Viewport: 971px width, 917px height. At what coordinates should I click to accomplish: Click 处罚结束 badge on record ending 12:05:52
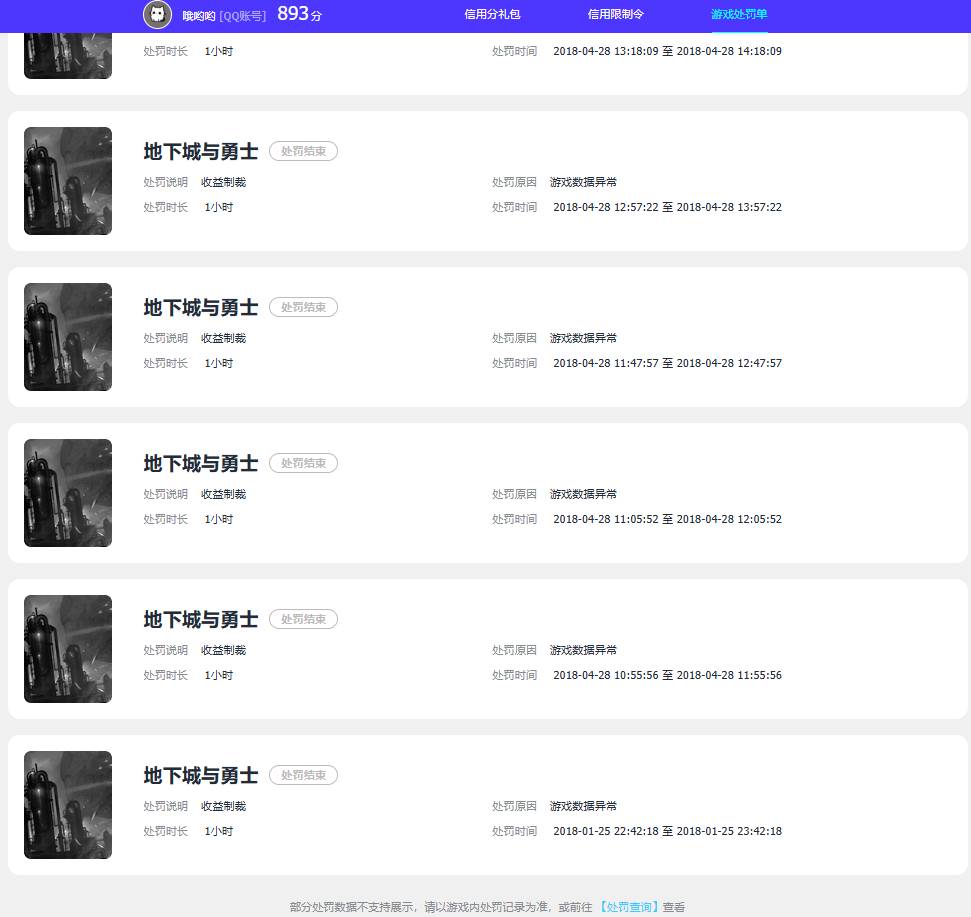tap(303, 463)
